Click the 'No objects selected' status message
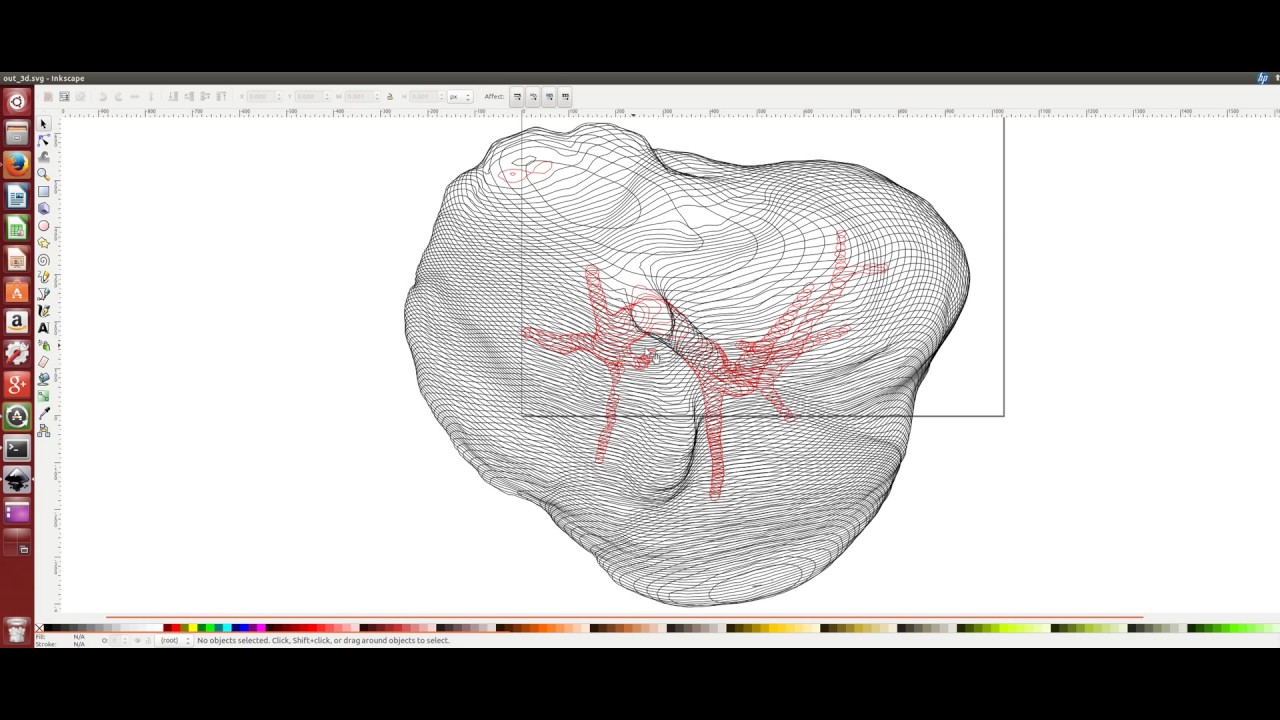Viewport: 1280px width, 720px height. click(324, 640)
